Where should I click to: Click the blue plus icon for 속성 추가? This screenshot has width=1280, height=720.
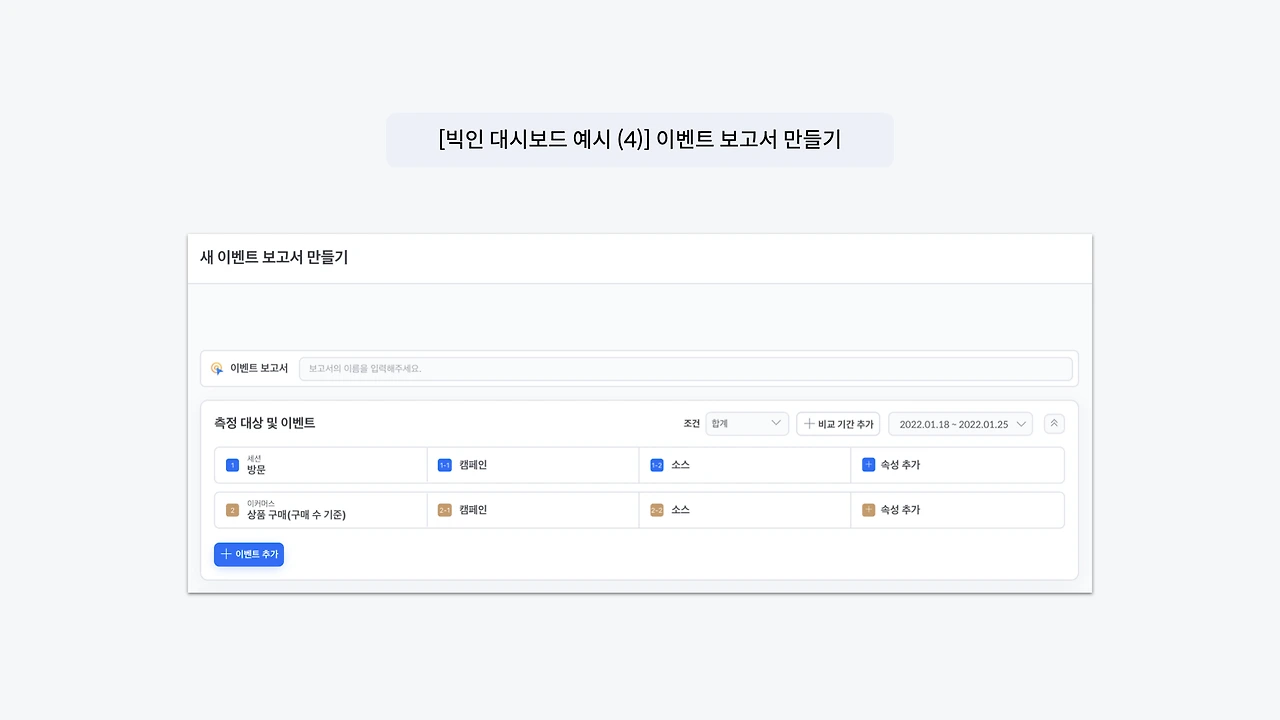[868, 465]
